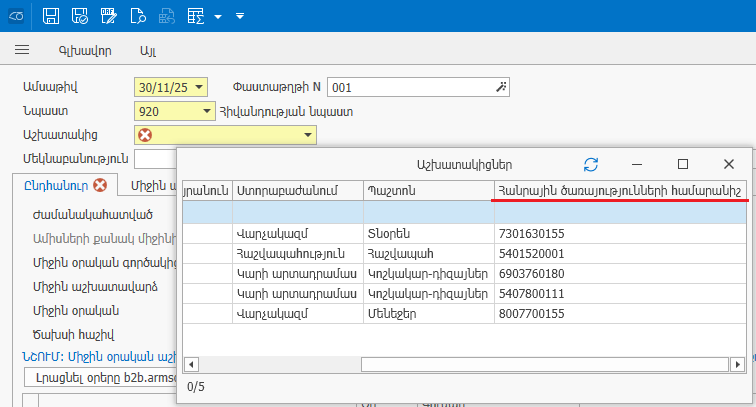Close the Աշխատակիցներ popup
The height and width of the screenshot is (407, 756).
[x=729, y=164]
